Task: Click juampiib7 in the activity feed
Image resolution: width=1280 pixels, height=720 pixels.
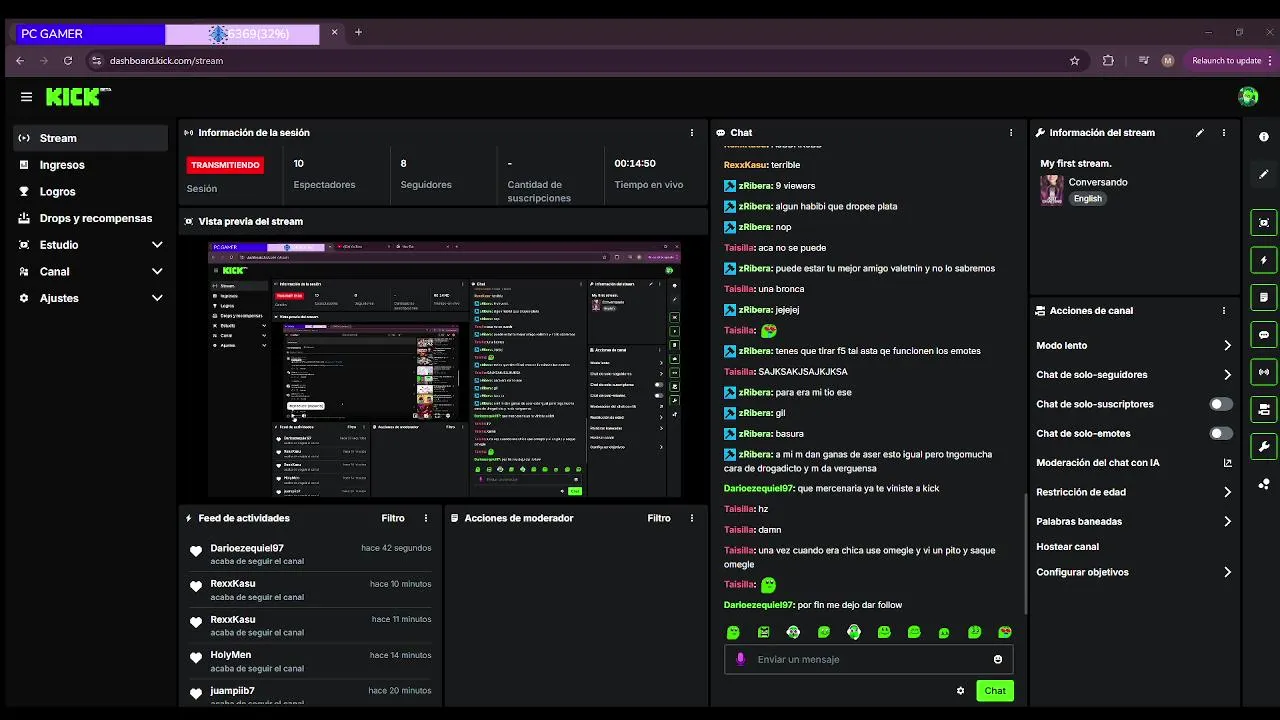Action: [232, 691]
